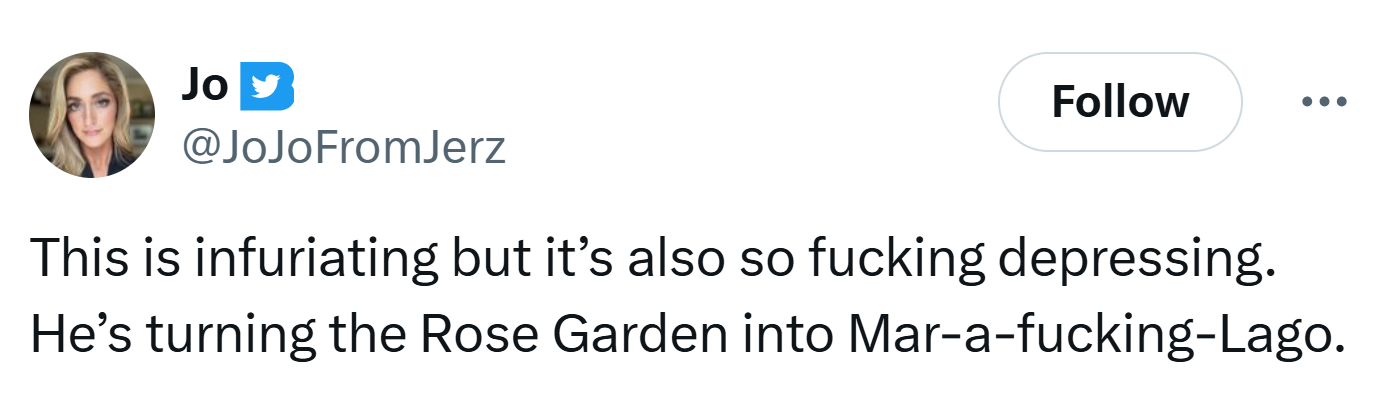Screen dimensions: 1386x400
Task: Open the three-dot more options menu
Action: [1325, 102]
